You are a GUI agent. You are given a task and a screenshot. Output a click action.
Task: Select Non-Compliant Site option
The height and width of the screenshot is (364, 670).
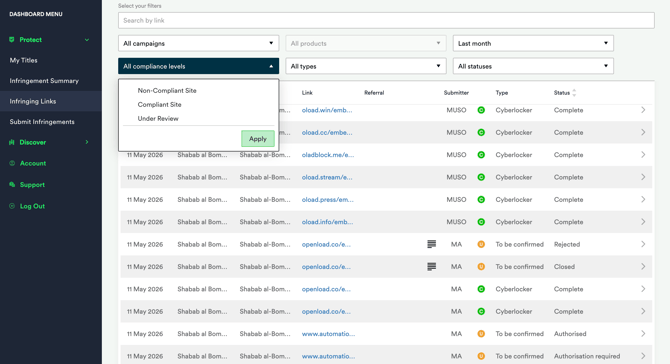(167, 91)
